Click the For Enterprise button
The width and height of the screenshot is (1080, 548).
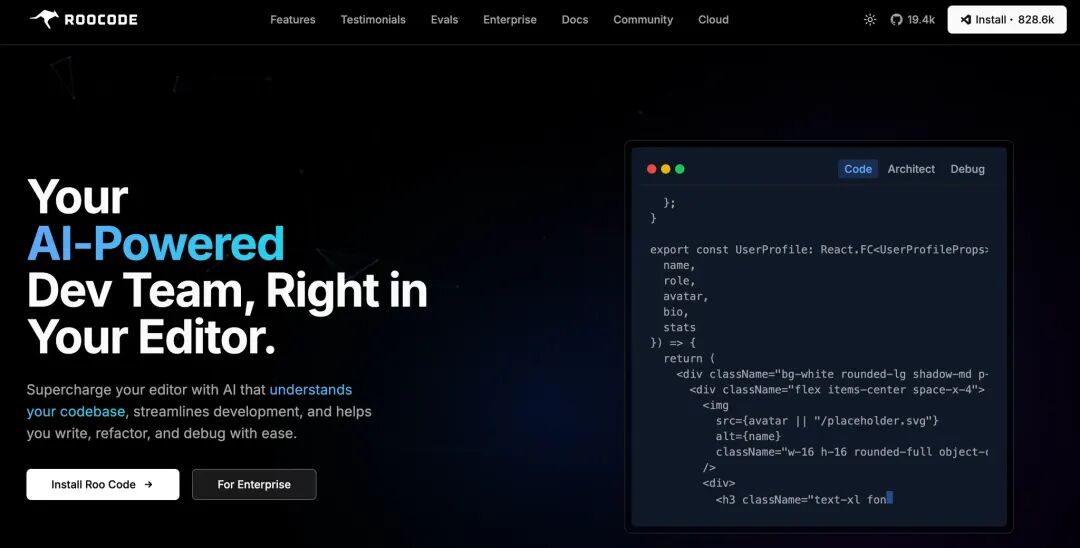click(254, 485)
